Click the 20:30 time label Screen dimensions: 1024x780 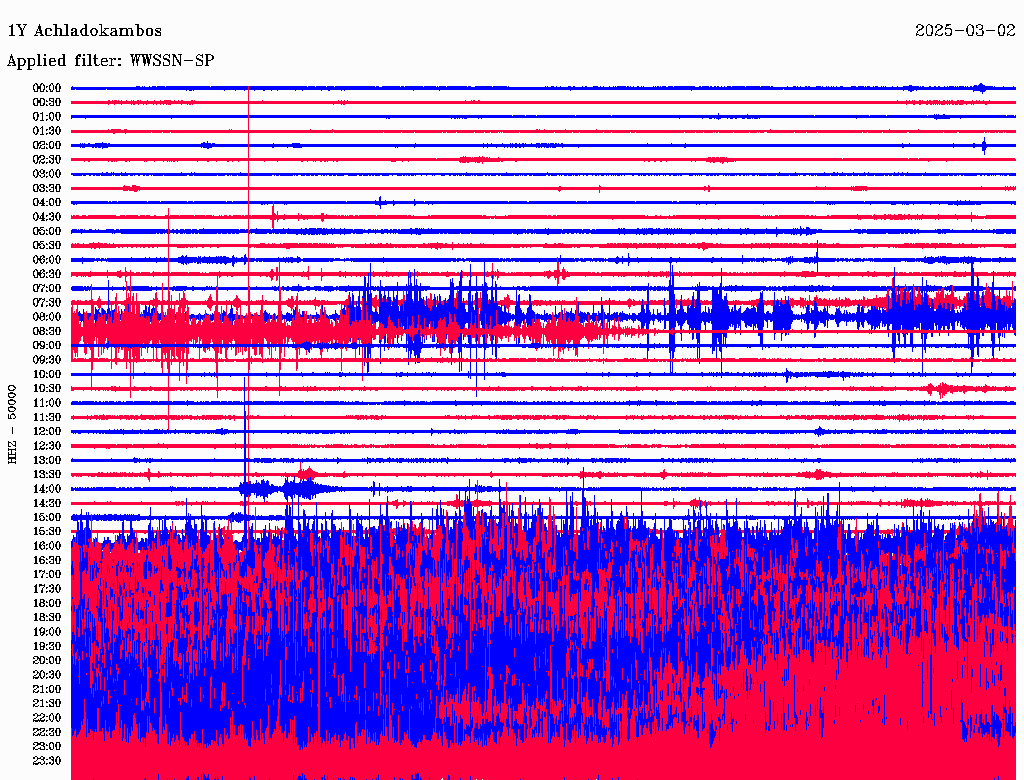[47, 675]
